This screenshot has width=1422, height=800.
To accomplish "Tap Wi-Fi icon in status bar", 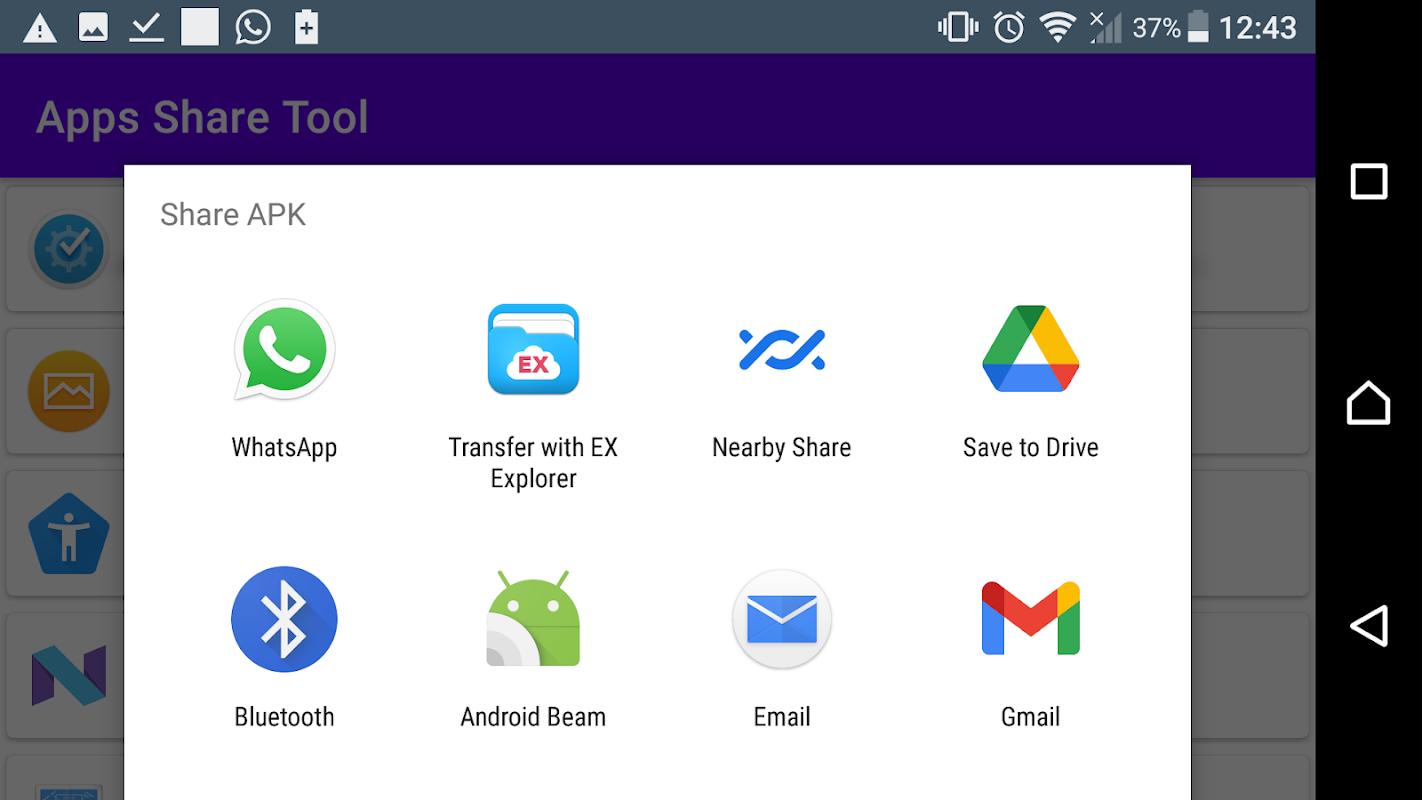I will tap(1057, 27).
